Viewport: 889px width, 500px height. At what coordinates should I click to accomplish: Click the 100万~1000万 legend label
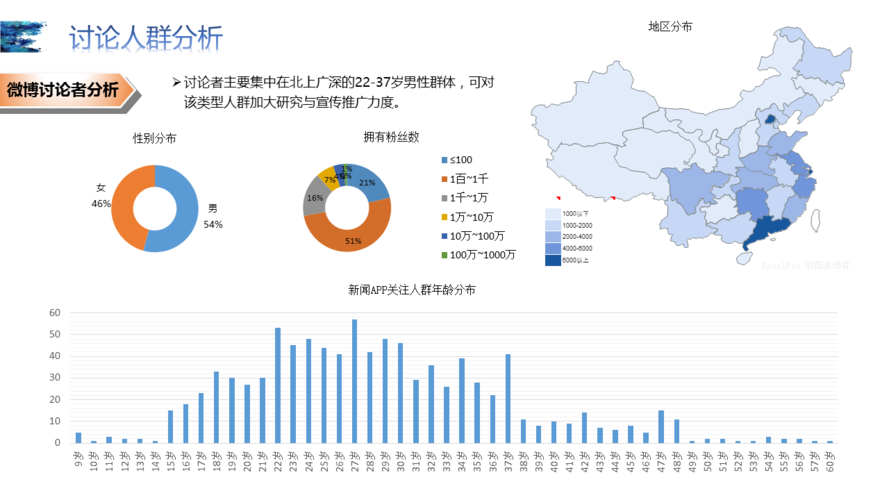coord(482,255)
